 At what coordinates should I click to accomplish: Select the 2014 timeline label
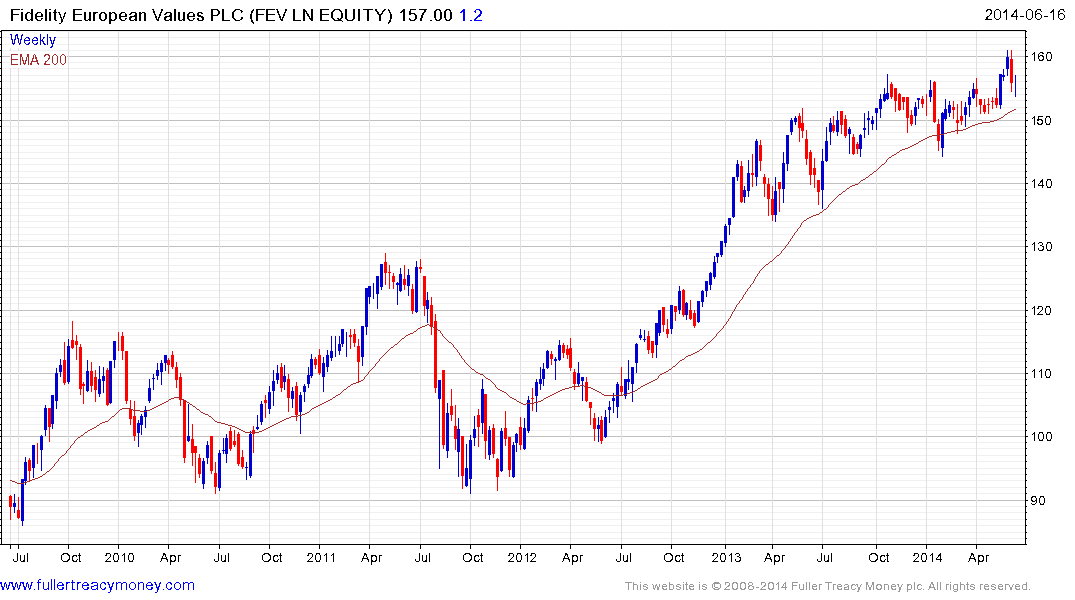pos(928,557)
